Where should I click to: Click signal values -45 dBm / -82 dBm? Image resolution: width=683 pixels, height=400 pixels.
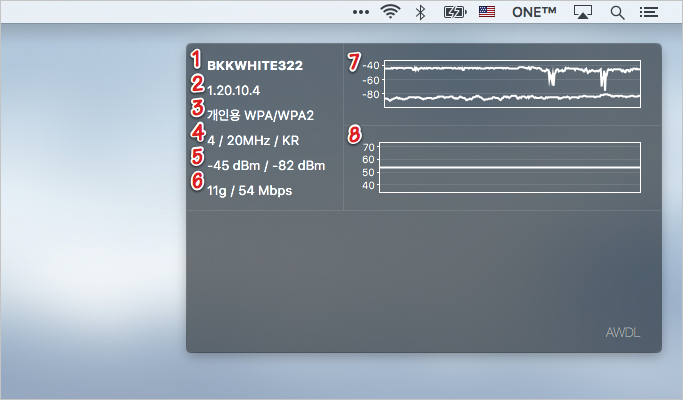[x=266, y=166]
